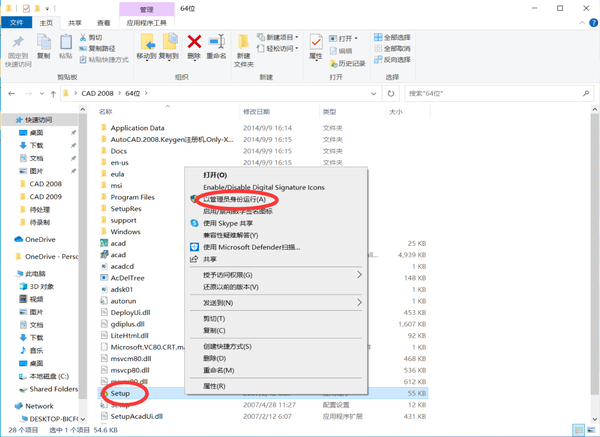
Task: Choose Open(O) in context menu
Action: point(215,175)
